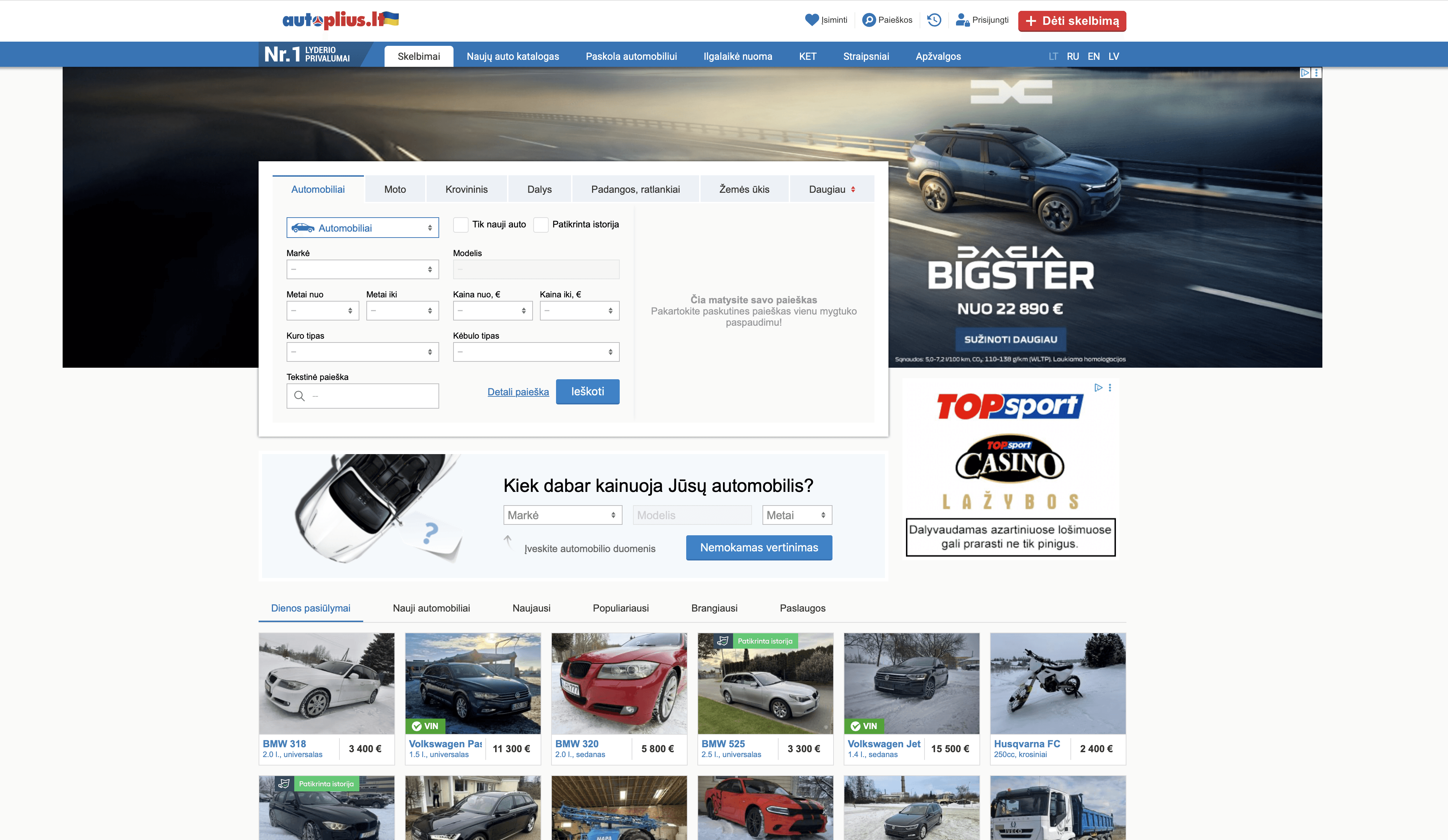Open the Naujausi listings tab

tap(531, 608)
